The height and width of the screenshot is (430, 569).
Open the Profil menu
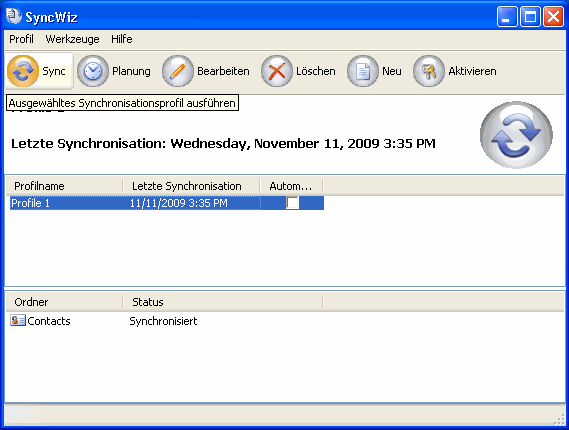21,39
